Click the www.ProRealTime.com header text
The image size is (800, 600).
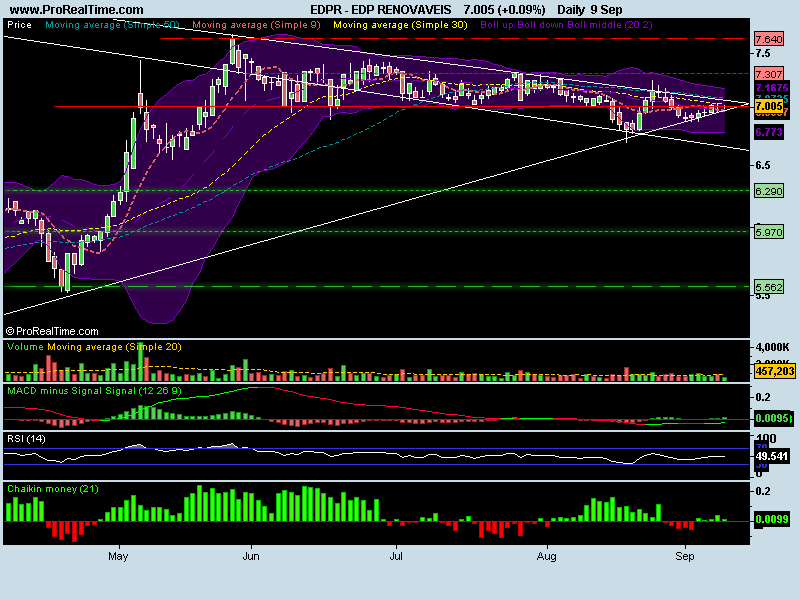click(77, 10)
